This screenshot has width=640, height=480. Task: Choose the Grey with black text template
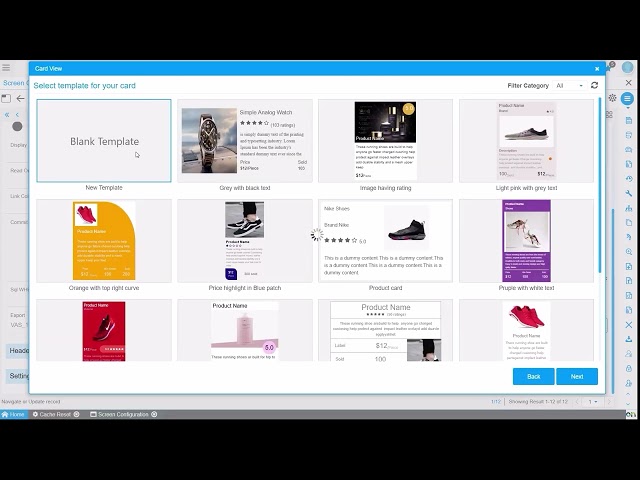point(245,140)
